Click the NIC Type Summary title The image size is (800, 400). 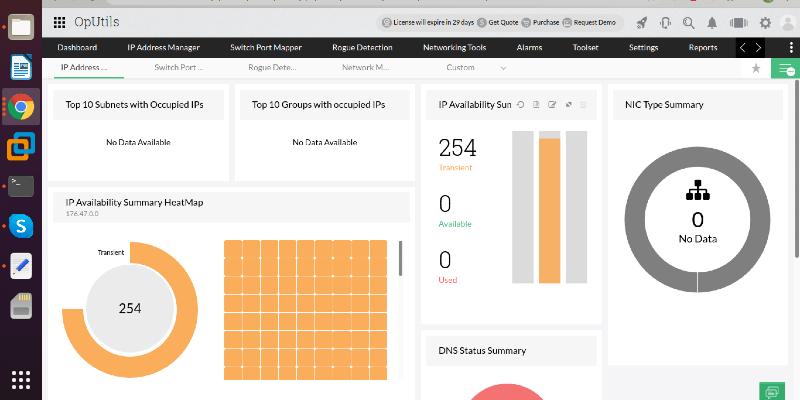tap(664, 105)
